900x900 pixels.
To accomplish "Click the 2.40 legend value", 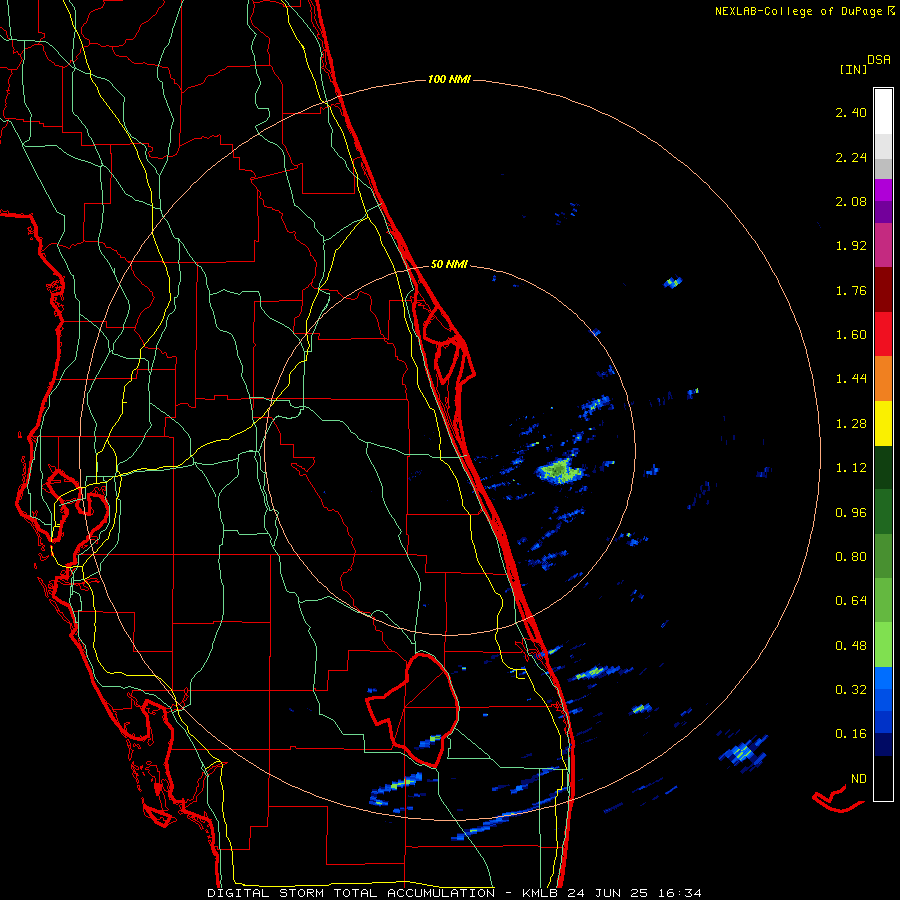I will [x=851, y=112].
